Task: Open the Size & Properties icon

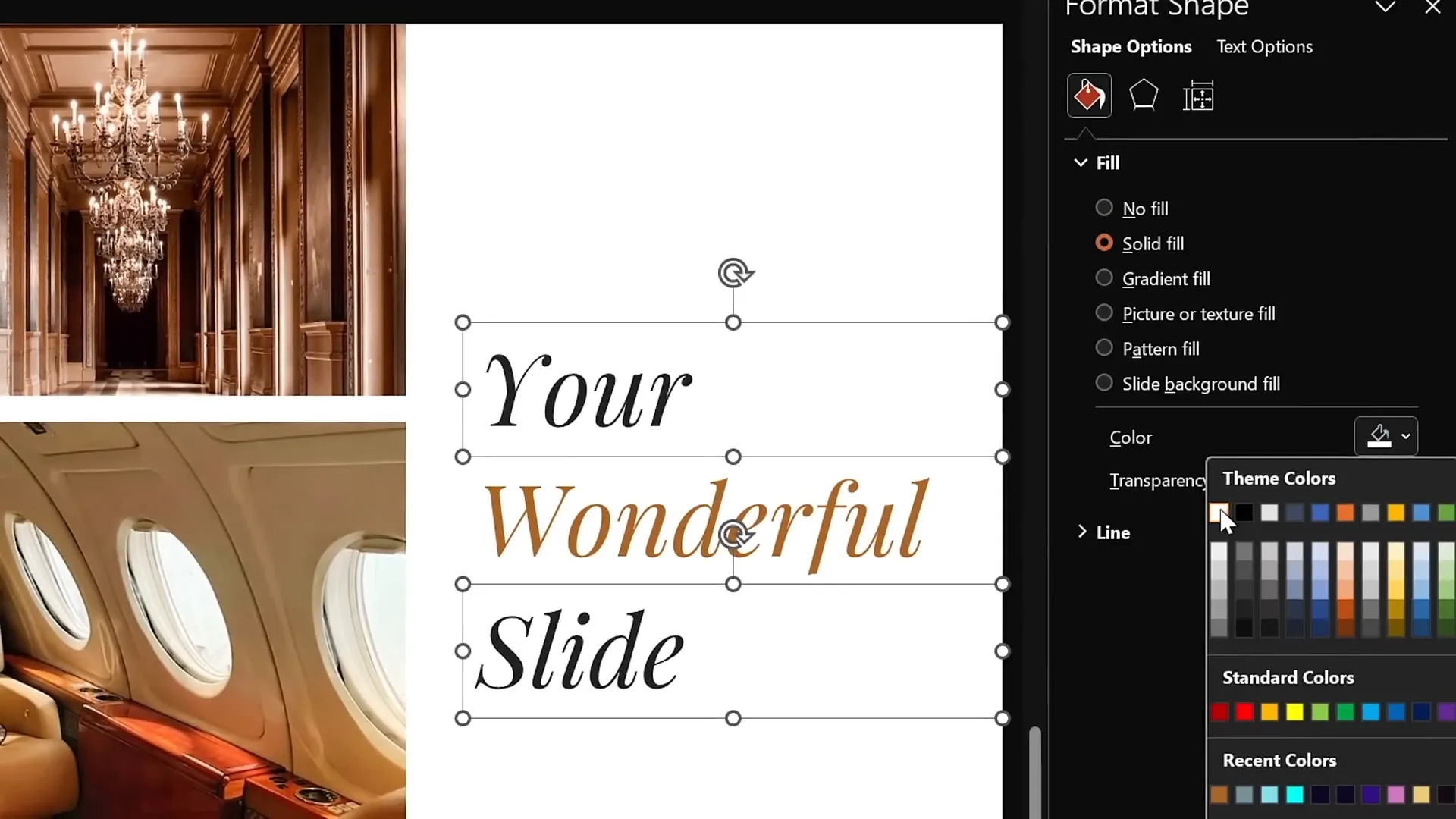Action: coord(1199,96)
